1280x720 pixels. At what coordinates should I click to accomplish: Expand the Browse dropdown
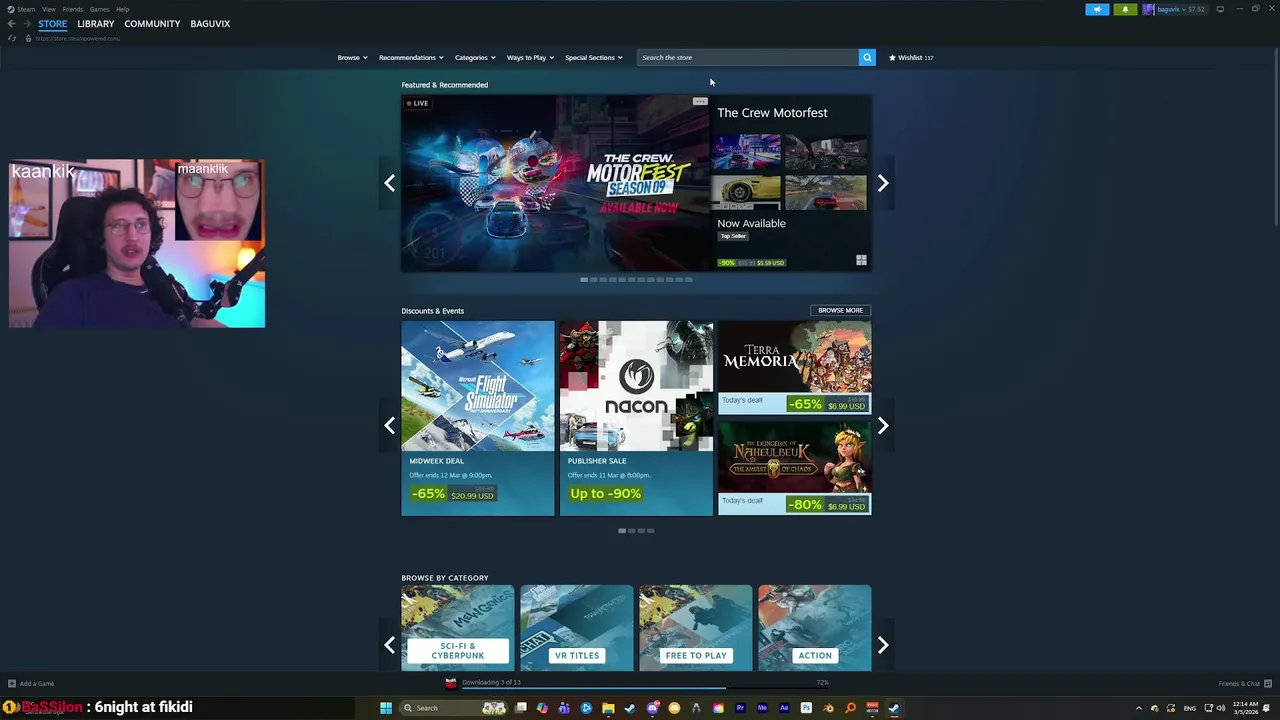point(352,57)
